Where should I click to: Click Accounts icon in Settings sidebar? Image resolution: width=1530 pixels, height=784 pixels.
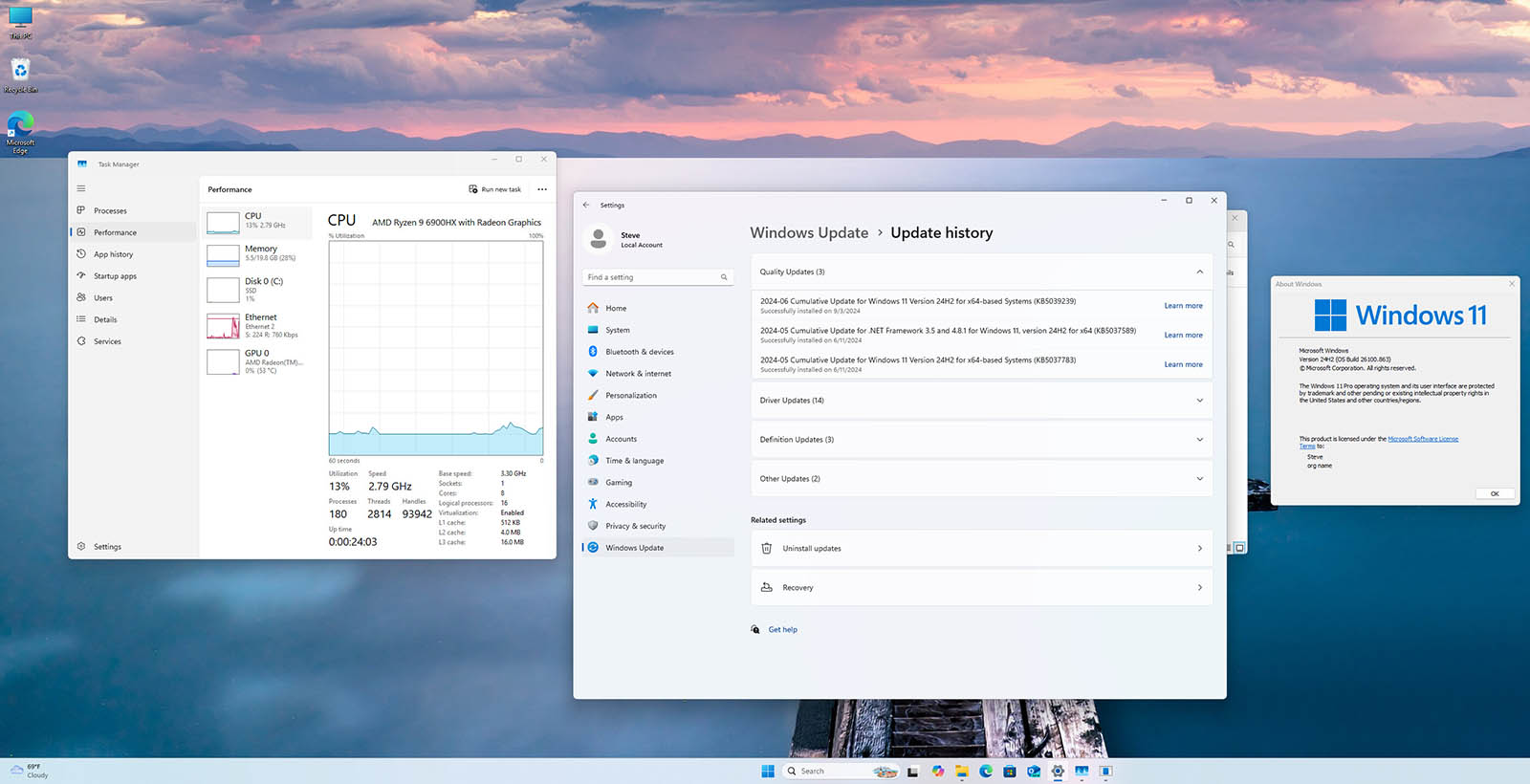[593, 439]
